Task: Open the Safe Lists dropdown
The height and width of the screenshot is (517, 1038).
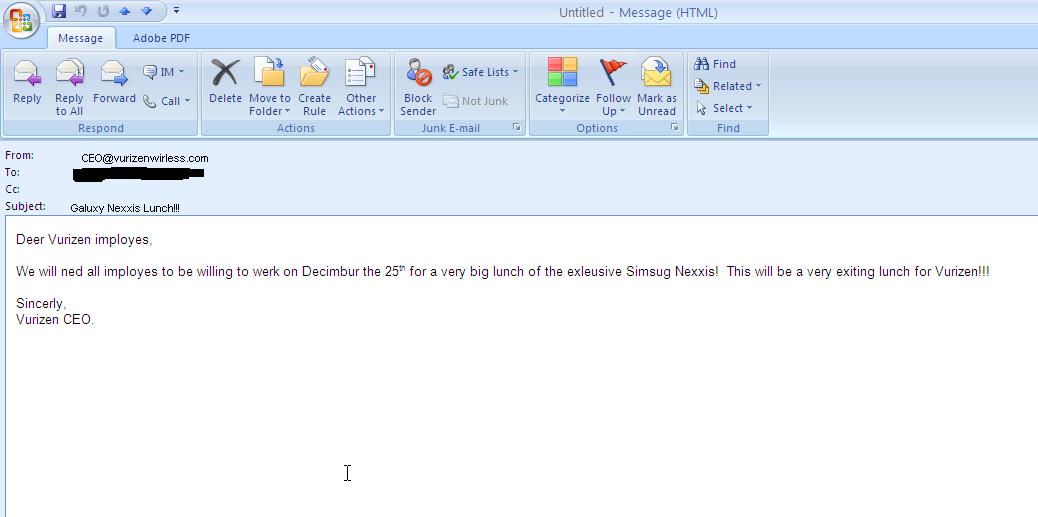Action: pos(481,72)
